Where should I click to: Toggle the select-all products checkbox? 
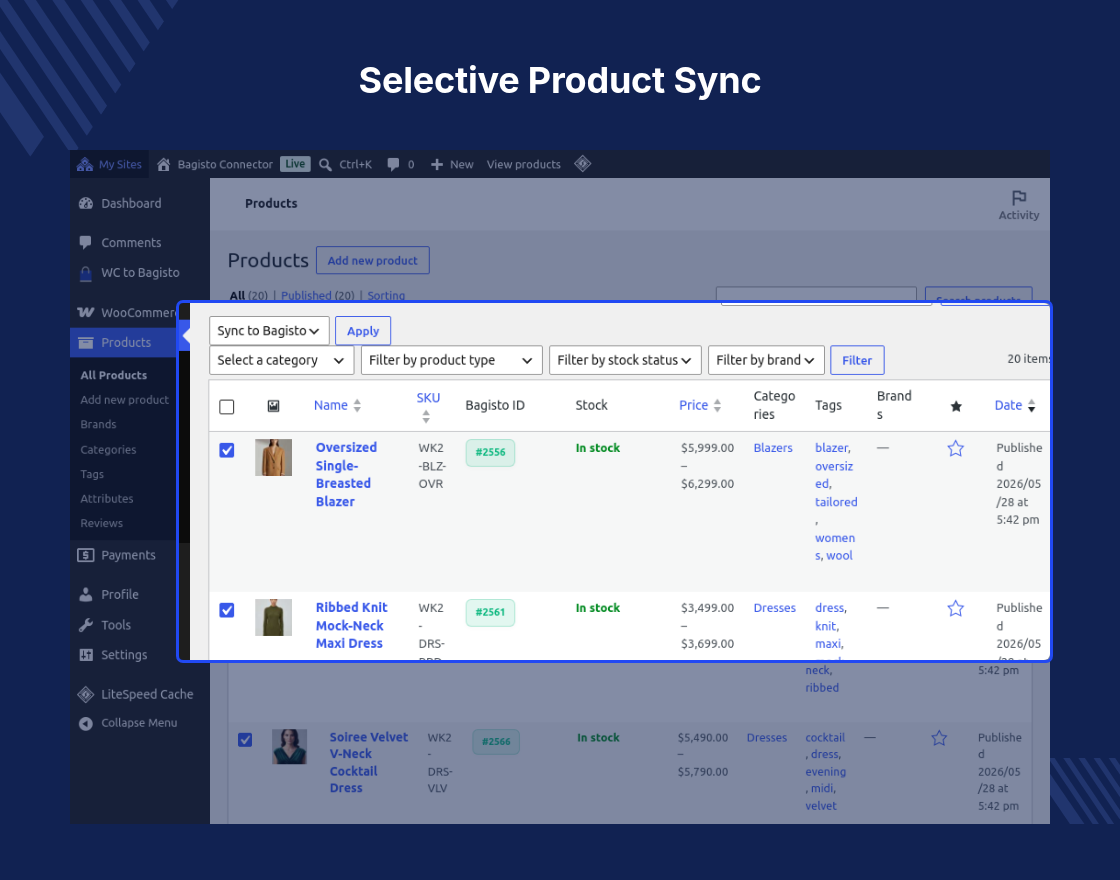(226, 407)
